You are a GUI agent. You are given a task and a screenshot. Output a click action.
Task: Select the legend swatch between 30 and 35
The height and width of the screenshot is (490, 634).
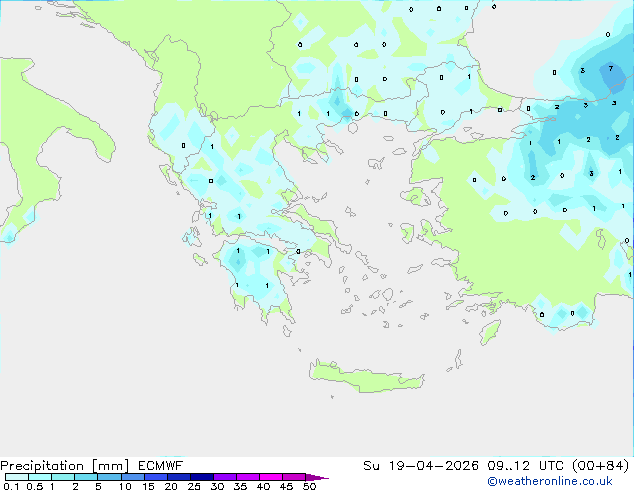pos(224,477)
